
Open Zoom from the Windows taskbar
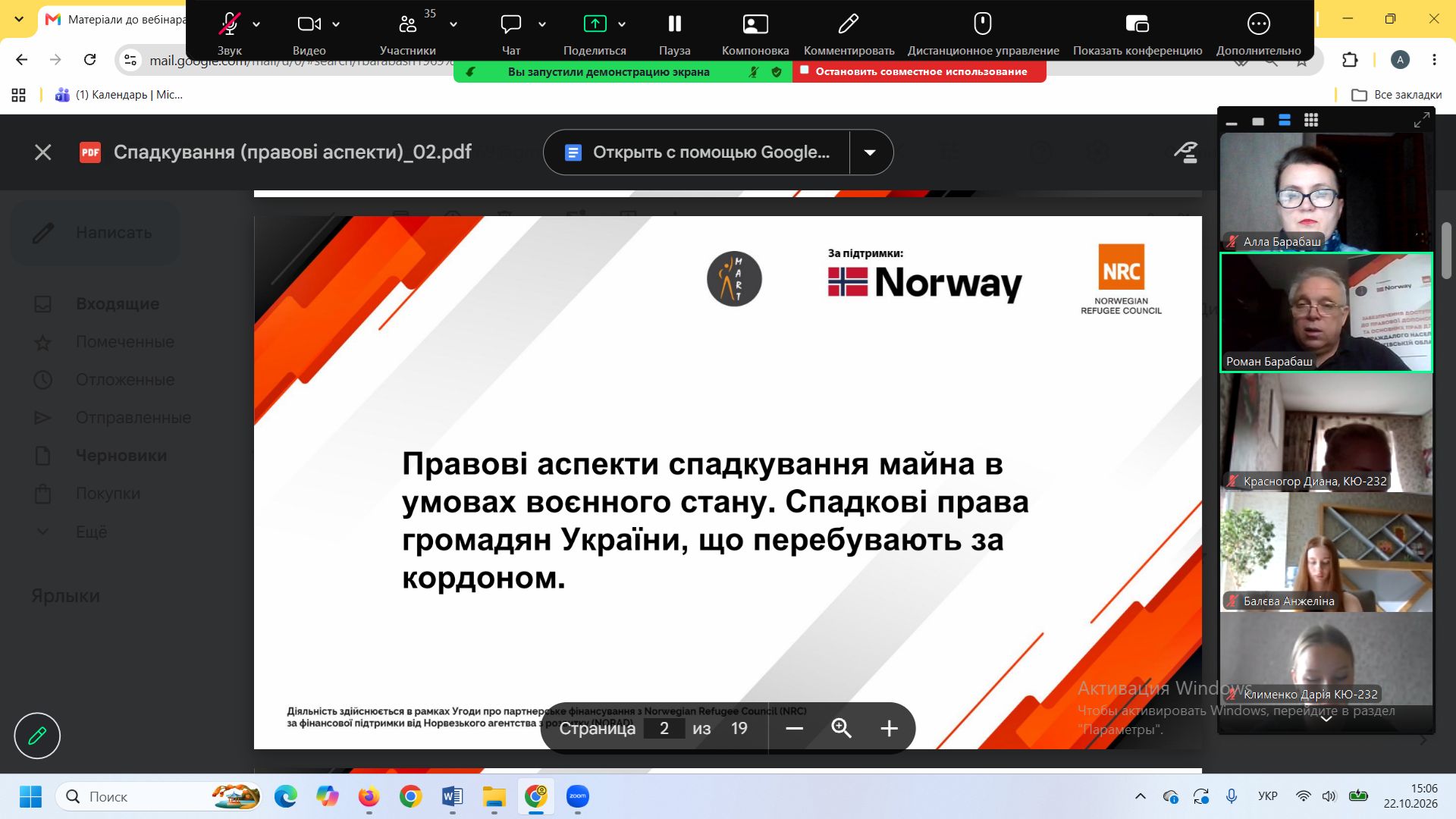578,796
